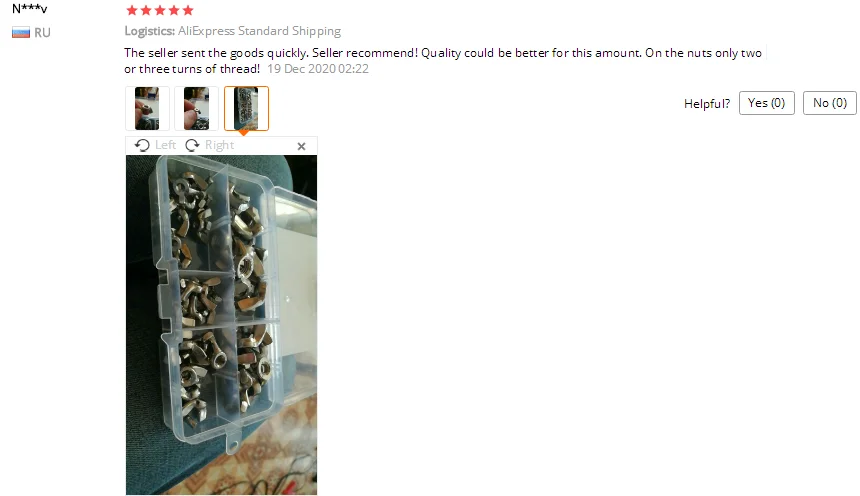860x496 pixels.
Task: Click the rotate Left arrow icon
Action: point(142,145)
